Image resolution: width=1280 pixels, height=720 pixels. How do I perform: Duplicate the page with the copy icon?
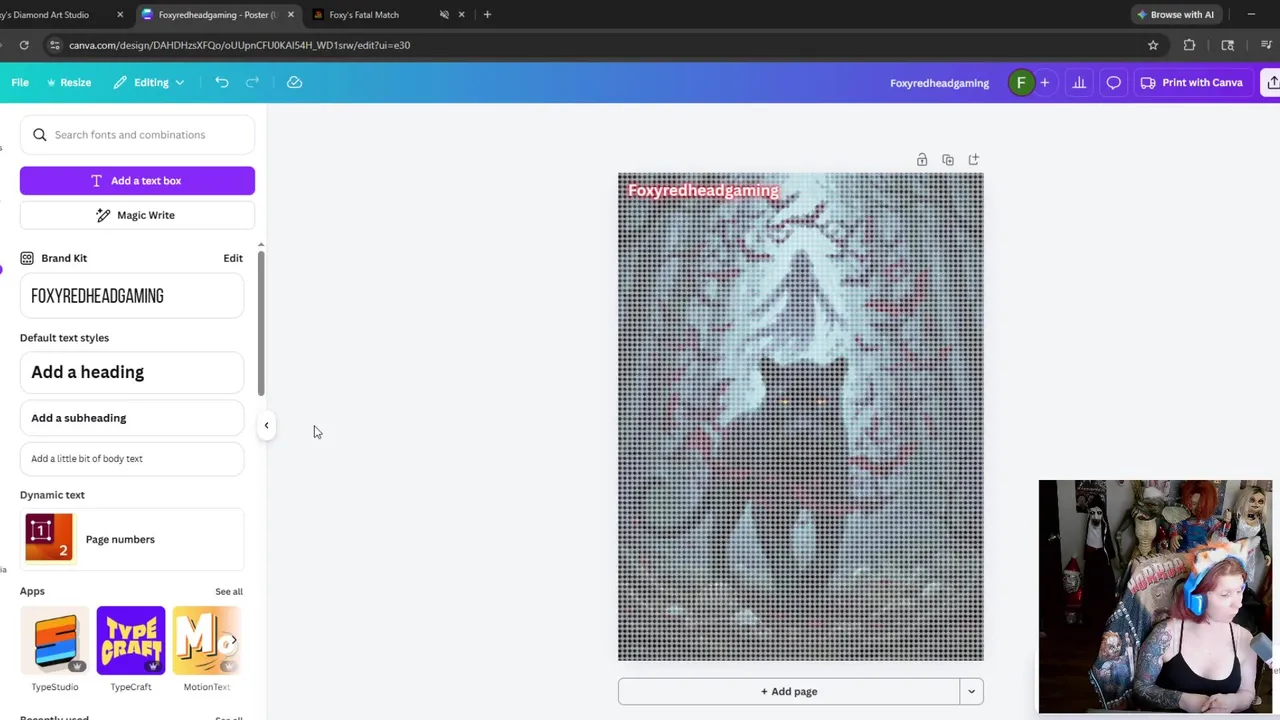(x=948, y=160)
